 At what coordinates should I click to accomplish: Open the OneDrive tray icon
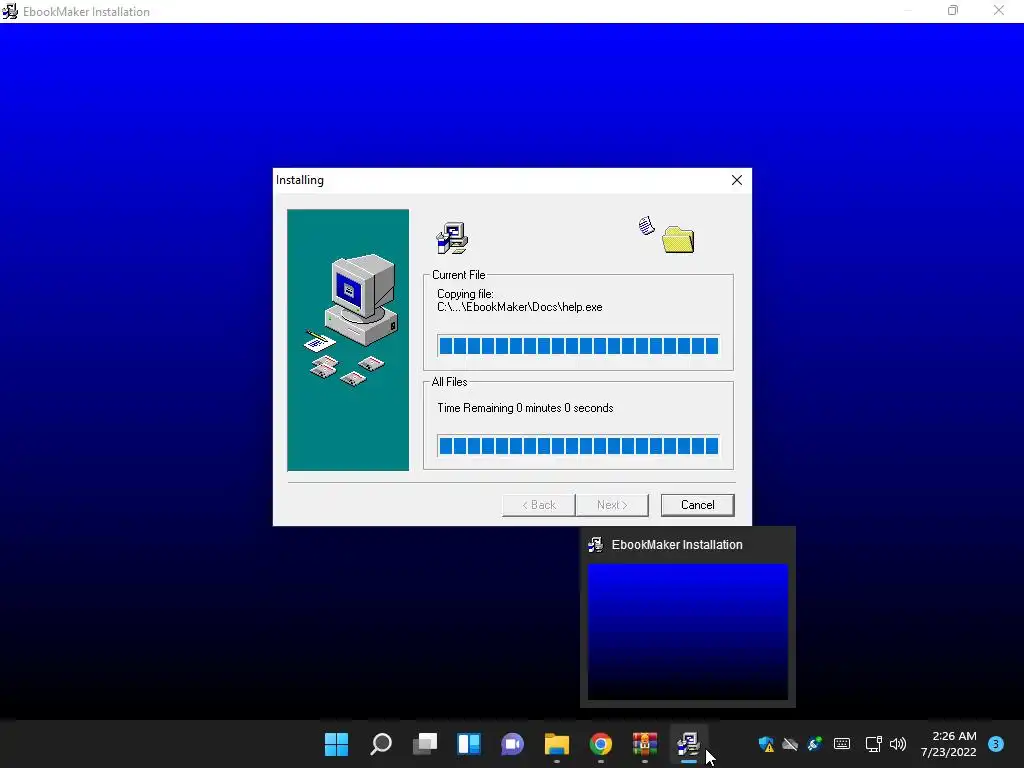[x=790, y=744]
